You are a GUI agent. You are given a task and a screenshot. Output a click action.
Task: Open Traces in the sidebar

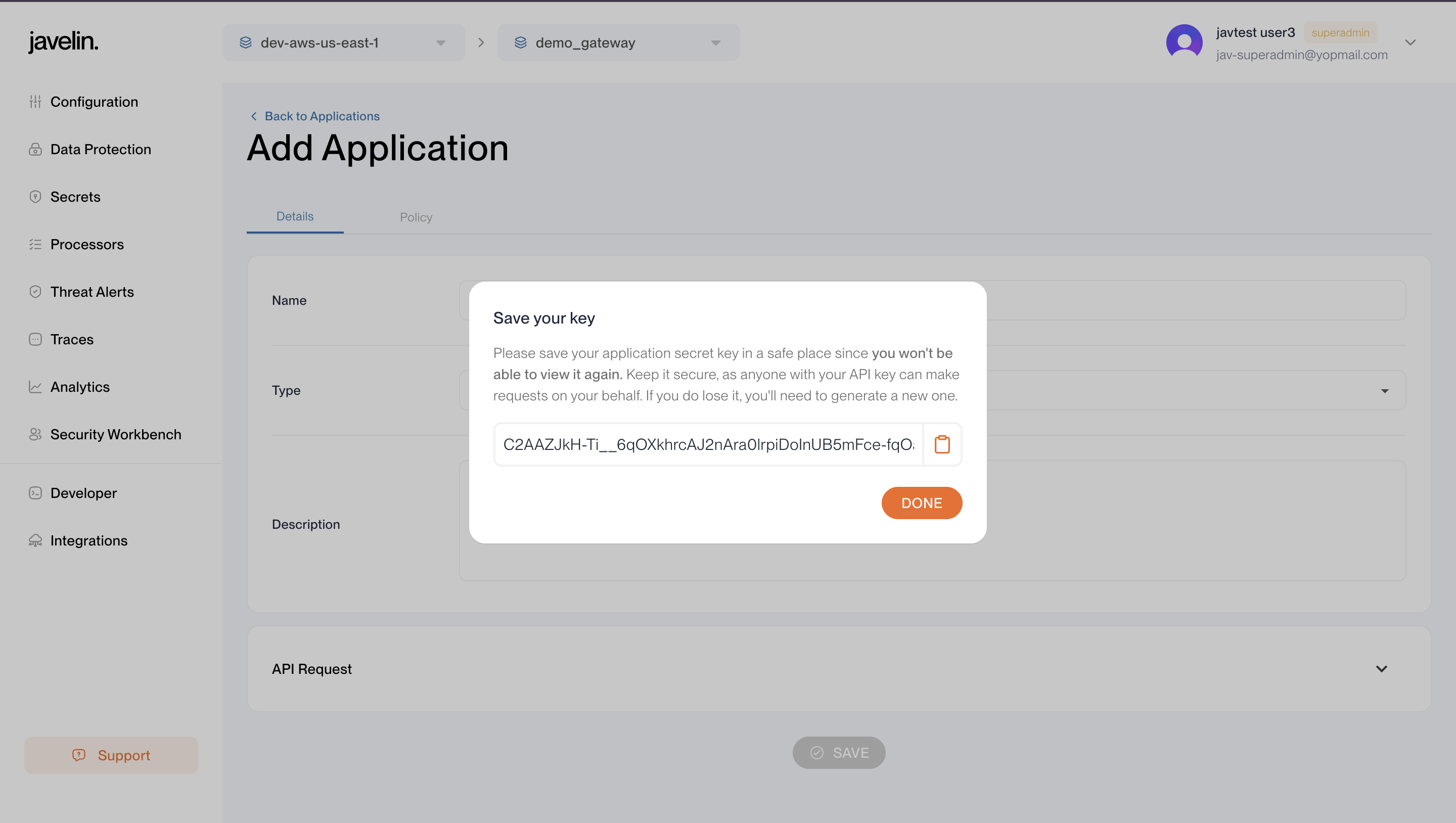point(72,339)
